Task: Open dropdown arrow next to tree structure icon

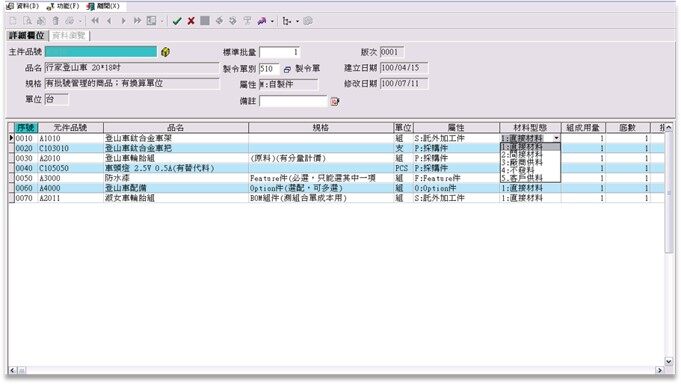Action: pos(297,21)
